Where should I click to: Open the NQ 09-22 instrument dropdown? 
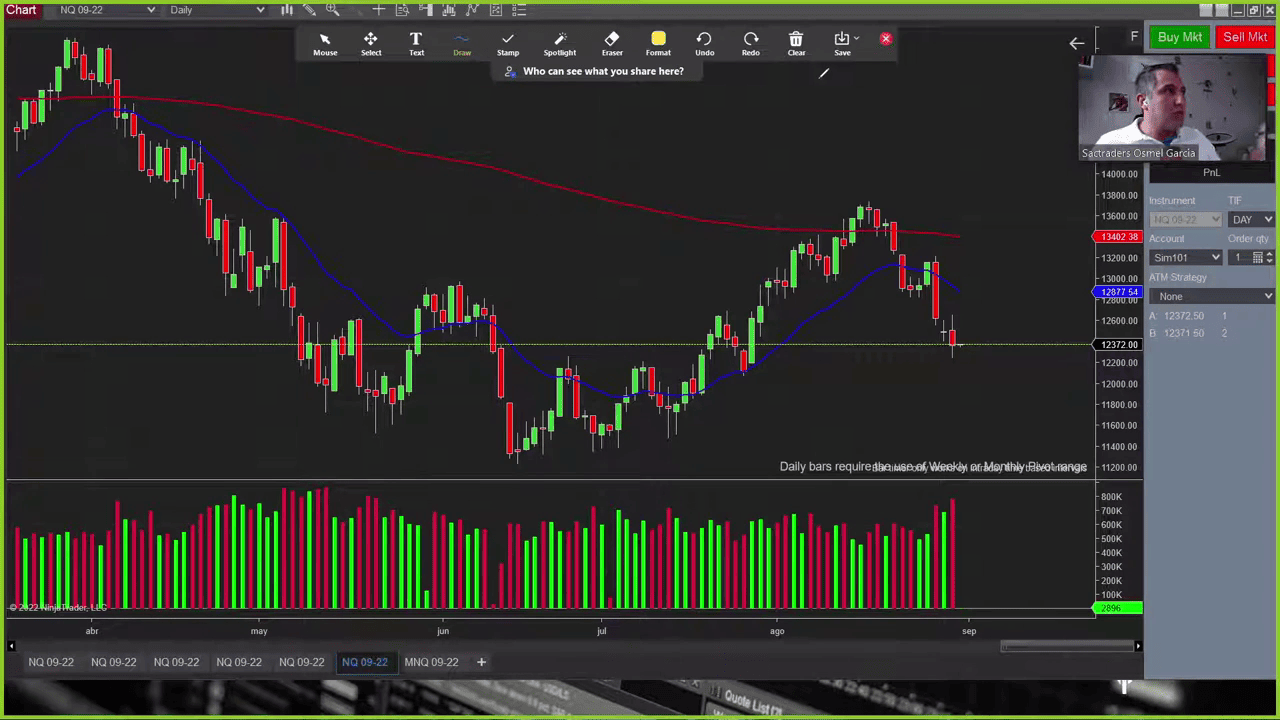pos(106,10)
